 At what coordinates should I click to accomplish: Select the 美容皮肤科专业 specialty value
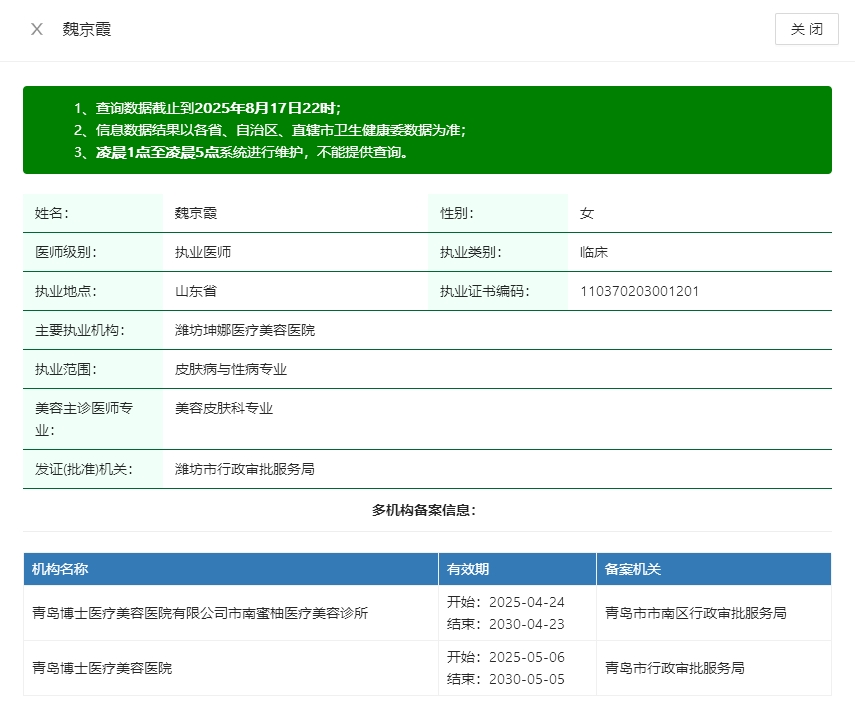tap(224, 408)
